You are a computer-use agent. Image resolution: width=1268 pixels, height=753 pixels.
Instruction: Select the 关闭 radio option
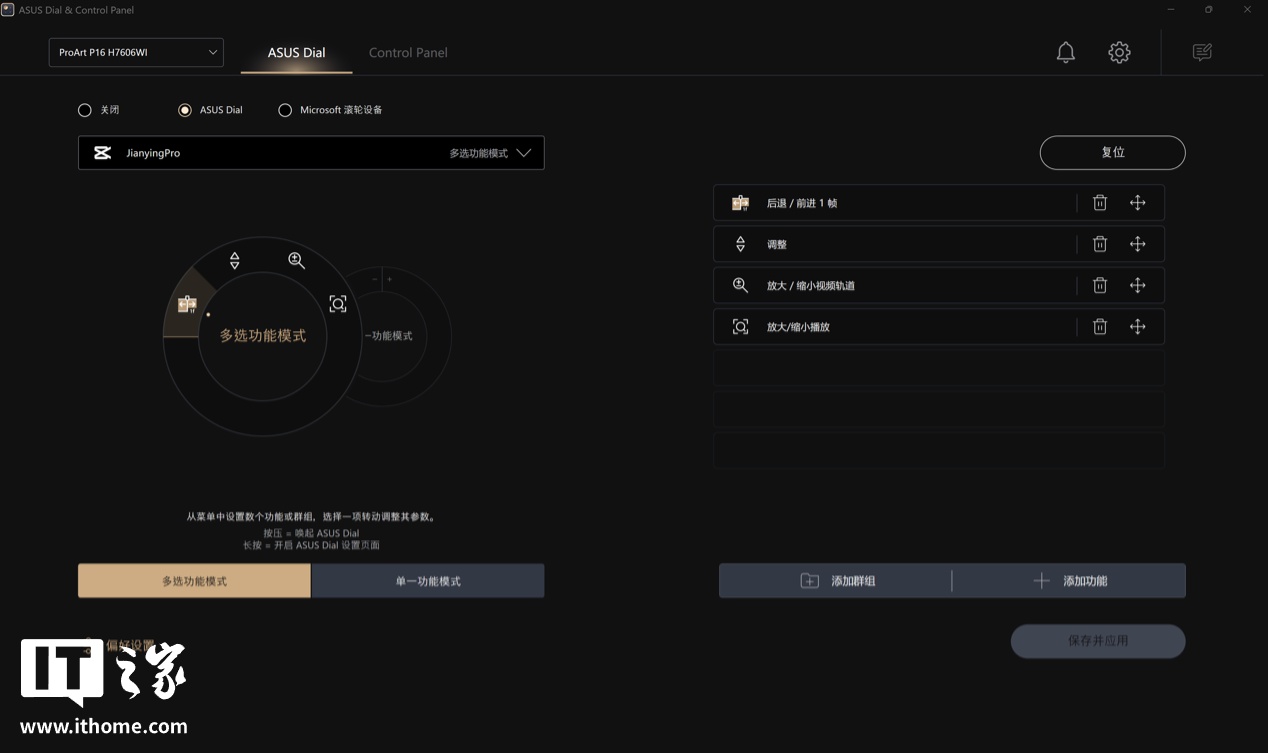pyautogui.click(x=84, y=110)
